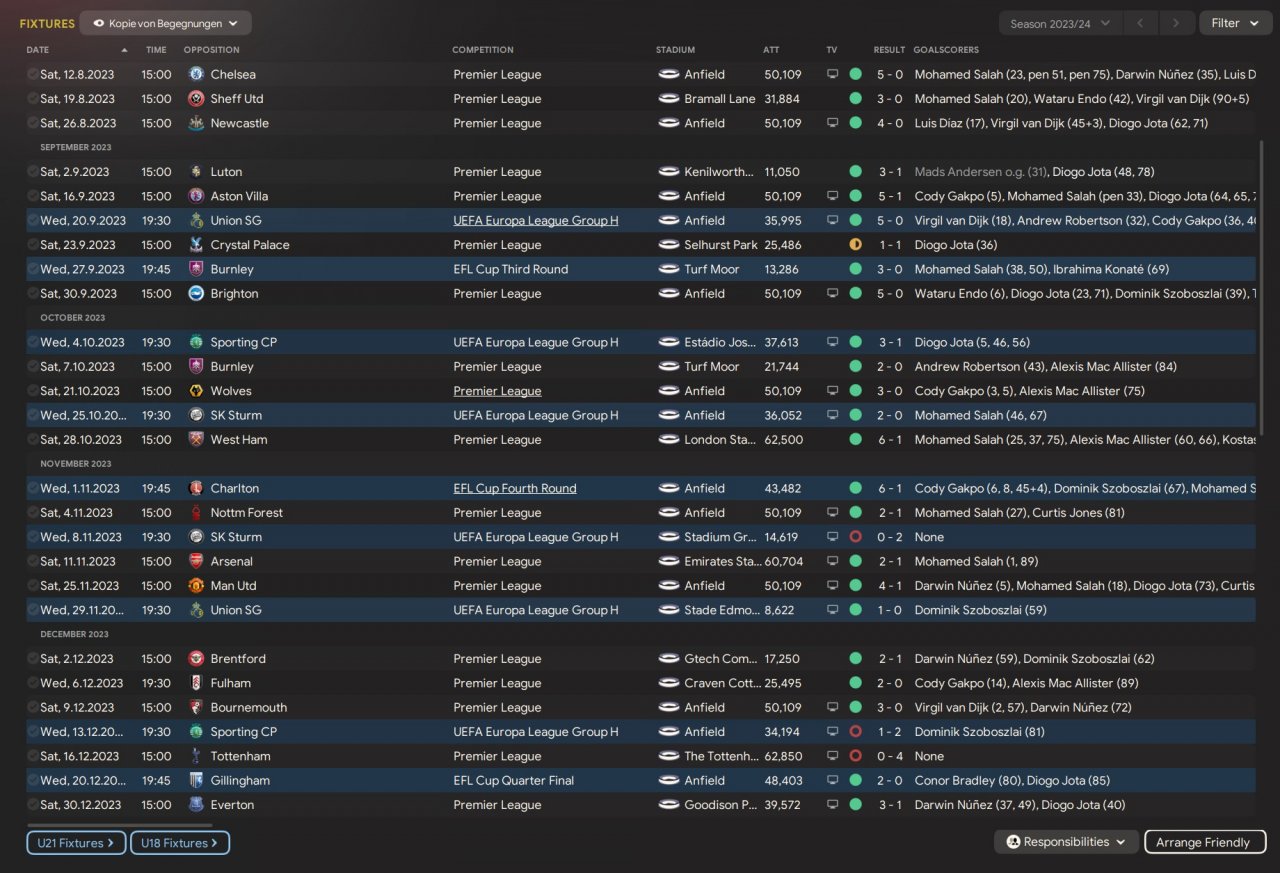This screenshot has width=1280, height=873.
Task: Click the West Ham club badge
Action: (196, 440)
